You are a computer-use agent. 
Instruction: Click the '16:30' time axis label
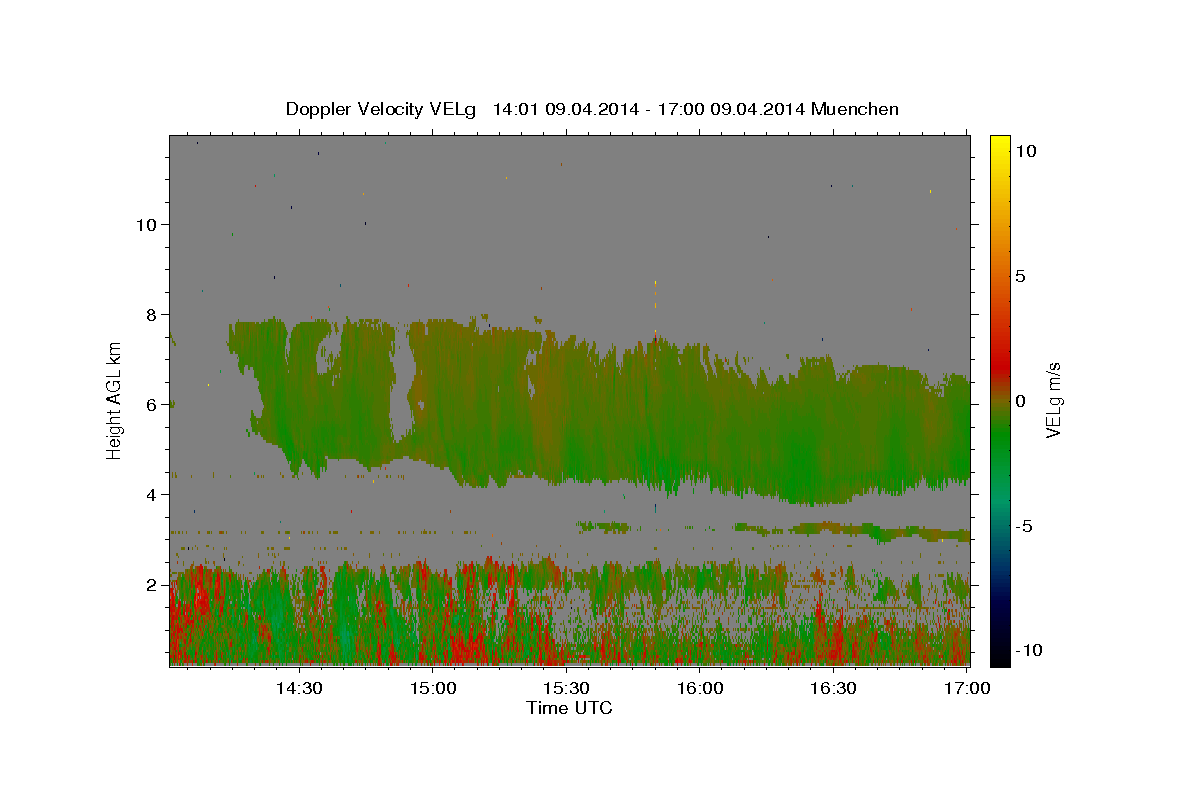(833, 688)
